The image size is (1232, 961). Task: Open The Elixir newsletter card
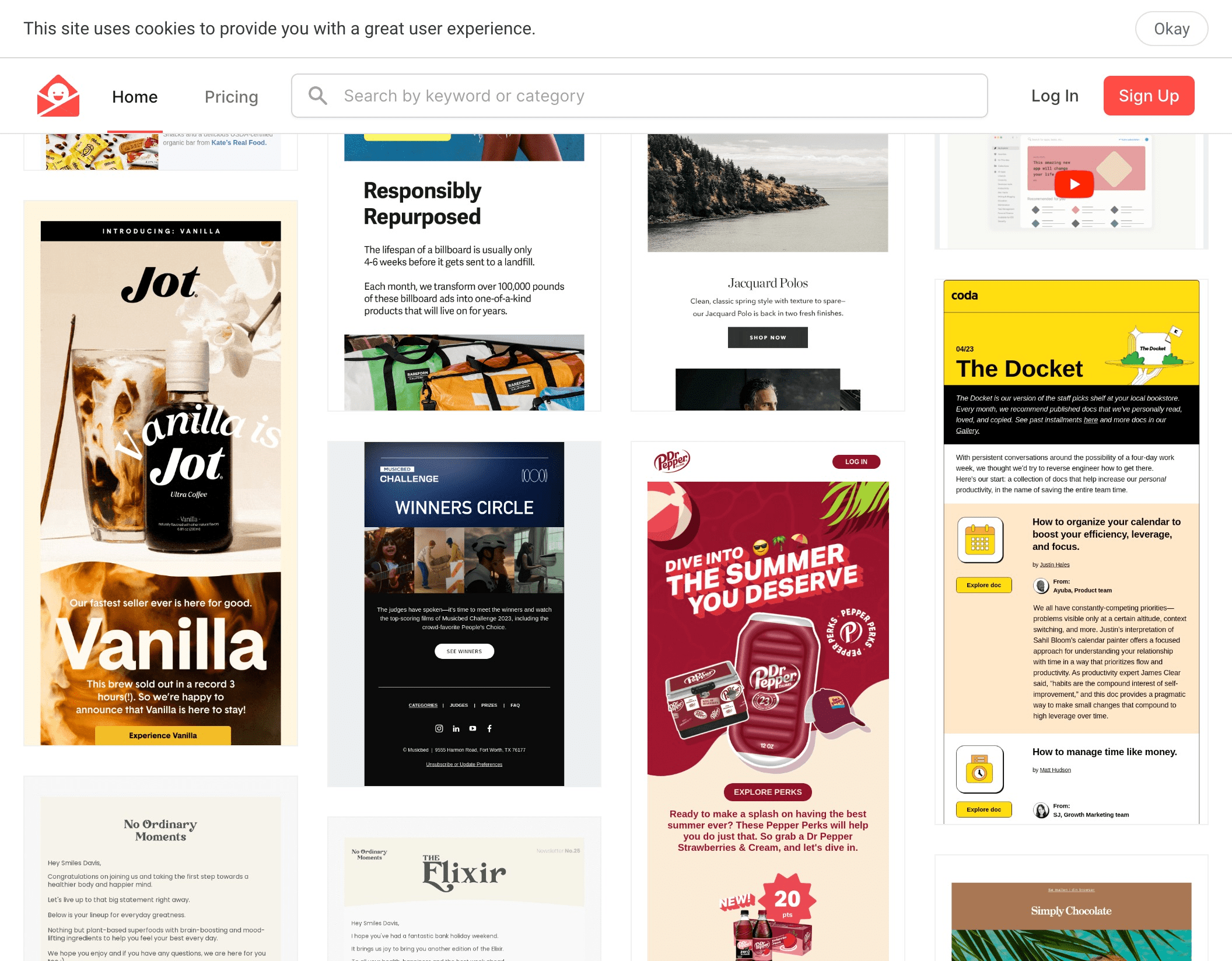464,889
